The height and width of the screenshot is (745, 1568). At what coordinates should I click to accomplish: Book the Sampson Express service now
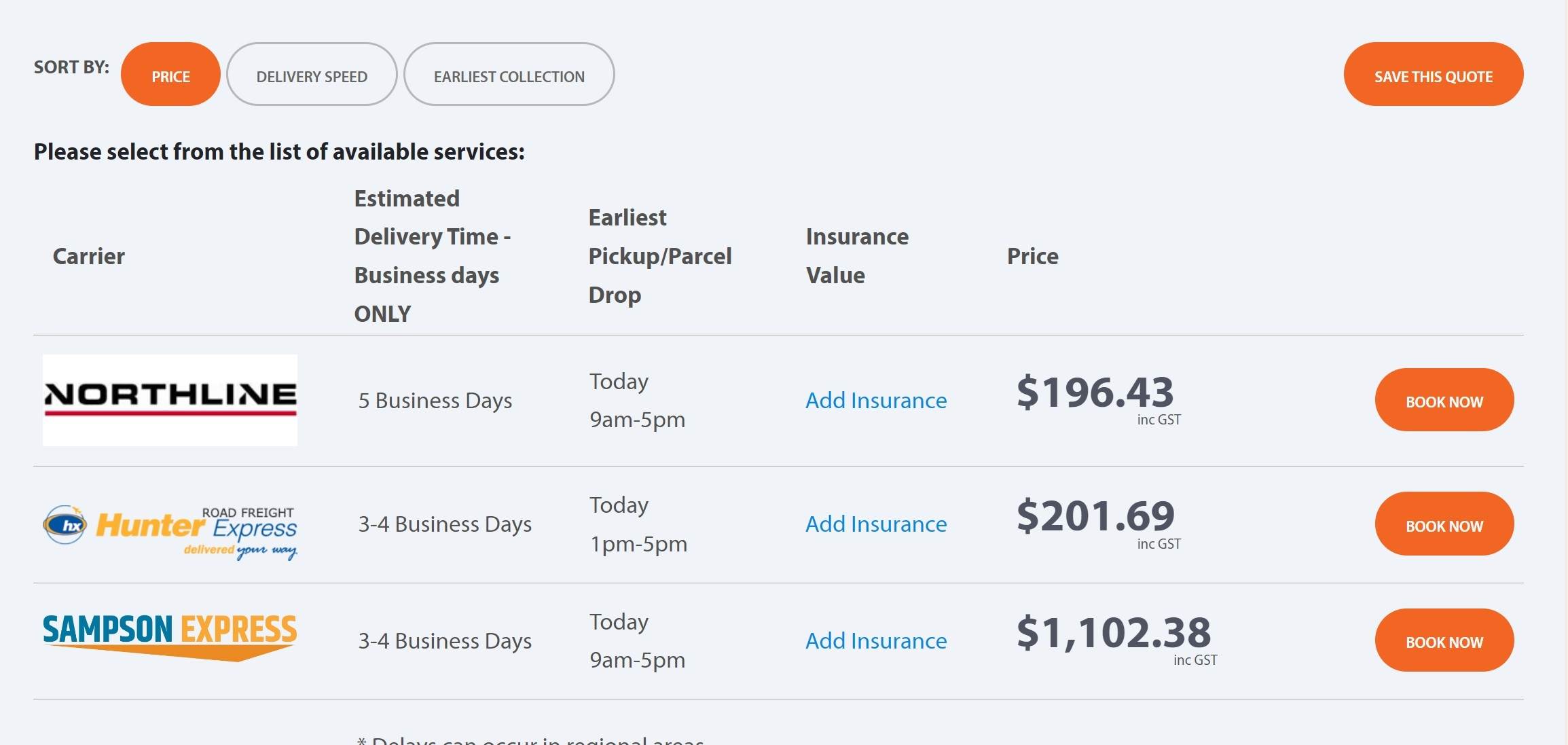click(x=1444, y=641)
